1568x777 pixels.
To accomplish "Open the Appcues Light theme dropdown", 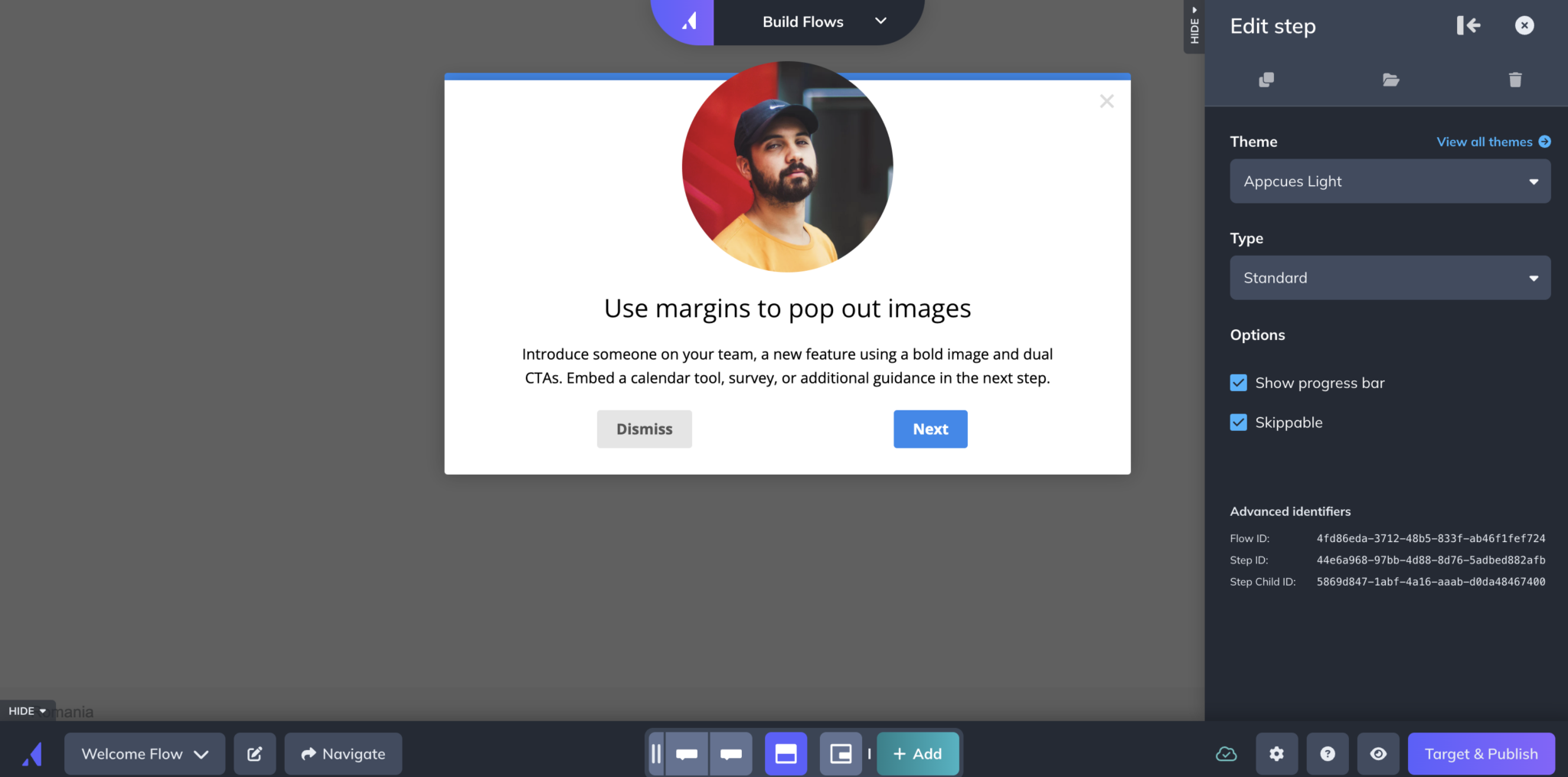I will 1390,181.
